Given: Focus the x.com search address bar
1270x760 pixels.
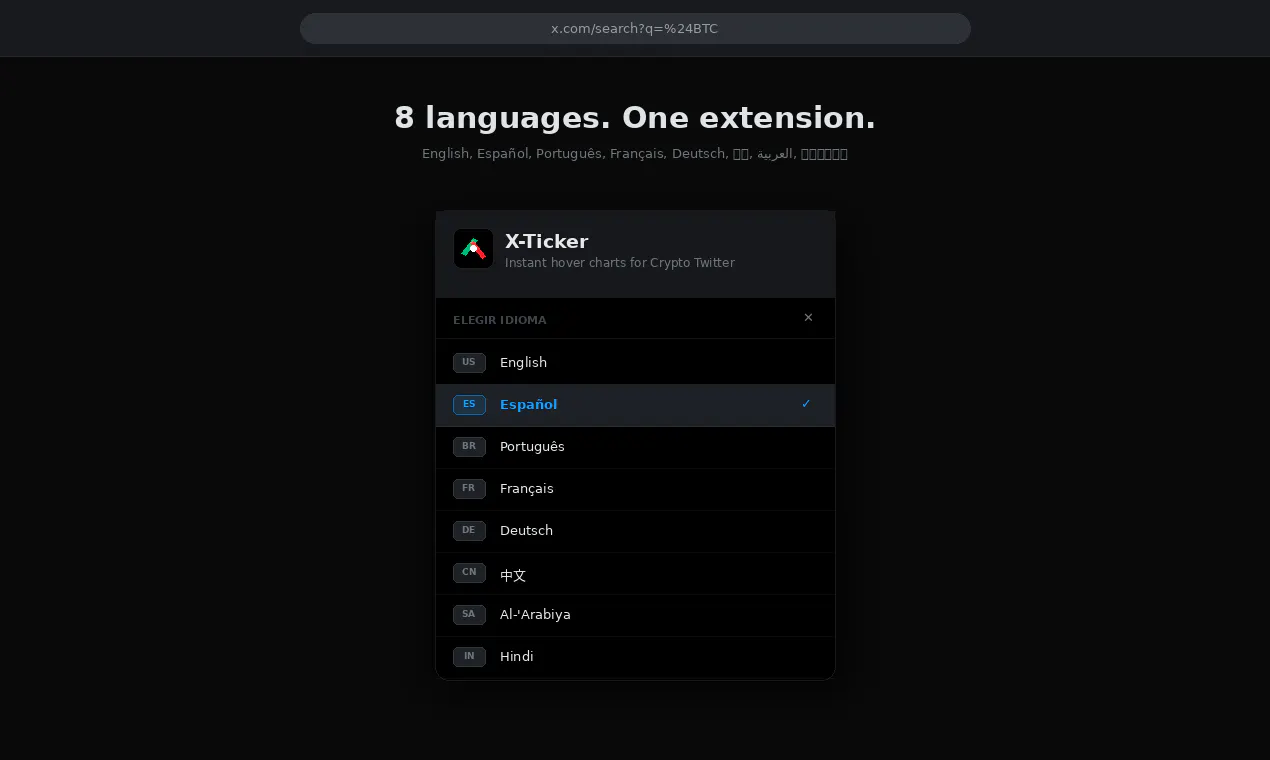Looking at the screenshot, I should [635, 28].
